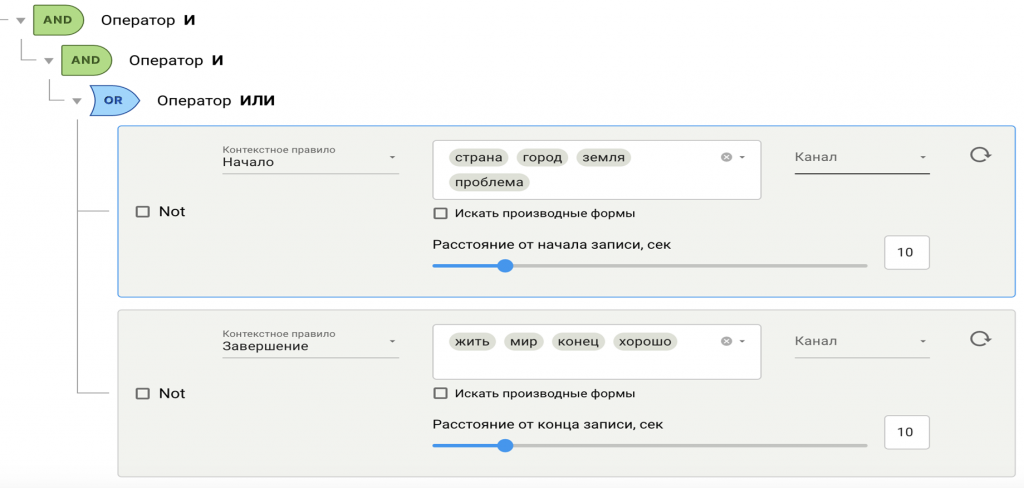
Task: Collapse the Оператор ИЛИ tree node
Action: tap(76, 101)
